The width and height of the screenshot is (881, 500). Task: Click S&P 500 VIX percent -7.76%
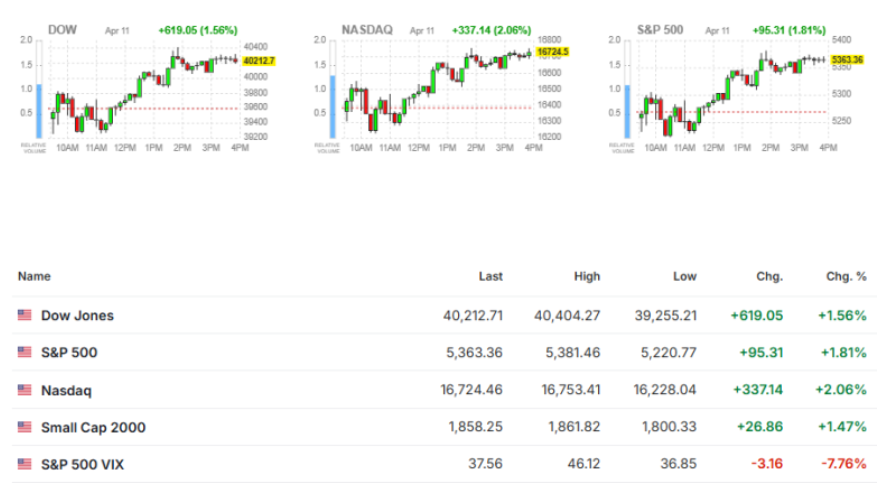[x=844, y=464]
